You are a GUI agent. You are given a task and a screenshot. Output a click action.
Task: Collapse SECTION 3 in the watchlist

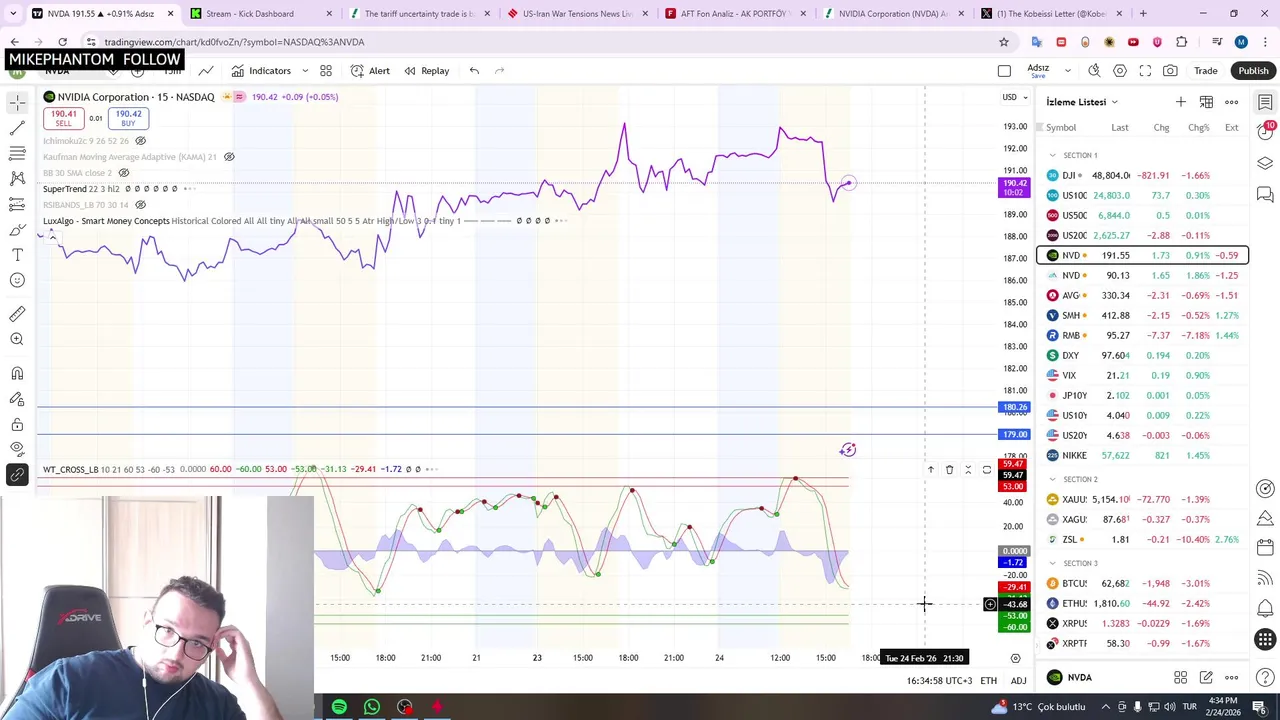[x=1052, y=563]
